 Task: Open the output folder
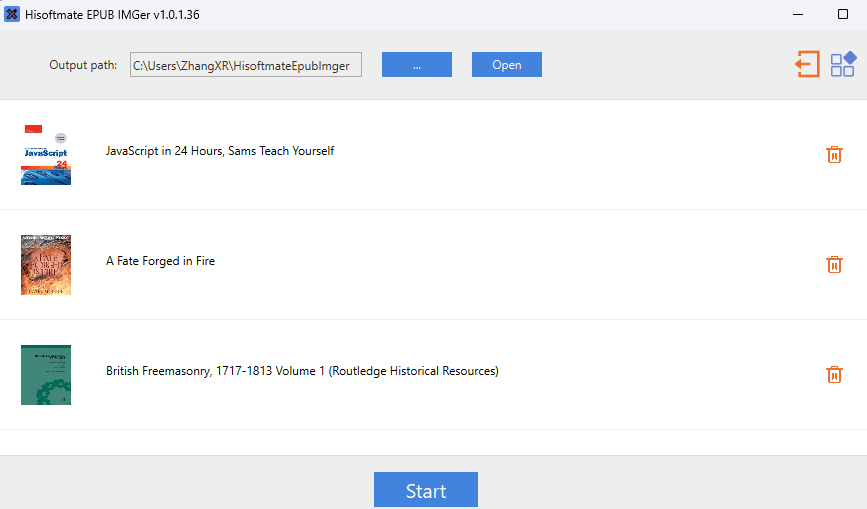tap(506, 65)
